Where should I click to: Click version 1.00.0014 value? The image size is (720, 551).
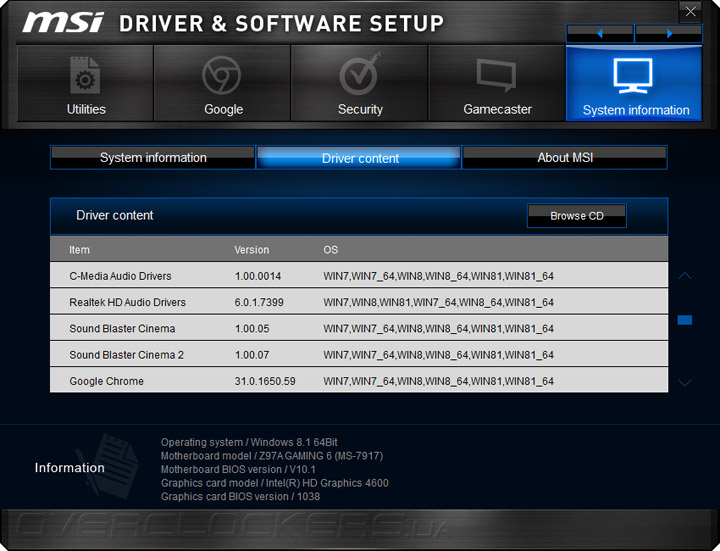pyautogui.click(x=258, y=276)
